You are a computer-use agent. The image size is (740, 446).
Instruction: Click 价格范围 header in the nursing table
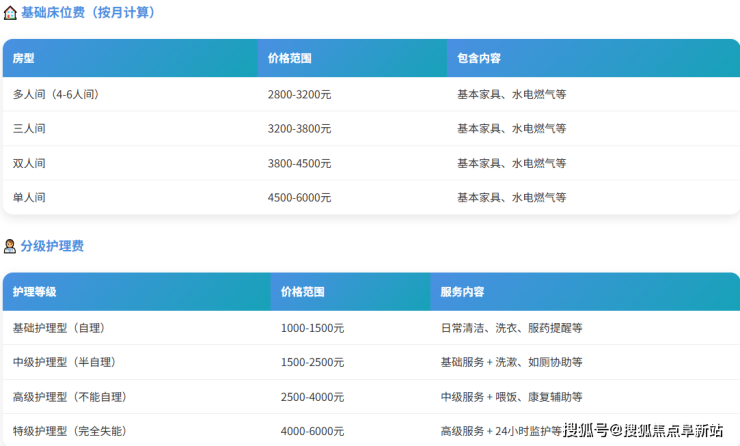pyautogui.click(x=302, y=292)
